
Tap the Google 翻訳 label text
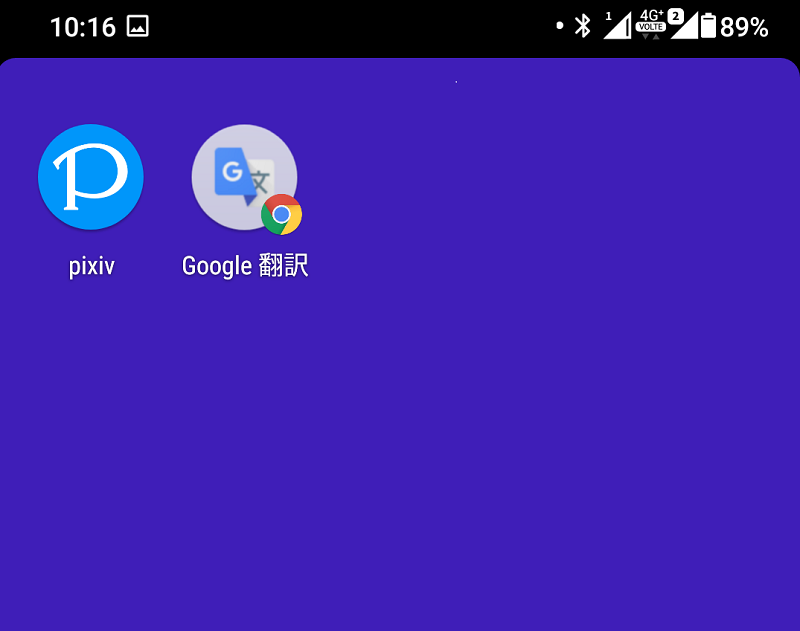pyautogui.click(x=245, y=266)
